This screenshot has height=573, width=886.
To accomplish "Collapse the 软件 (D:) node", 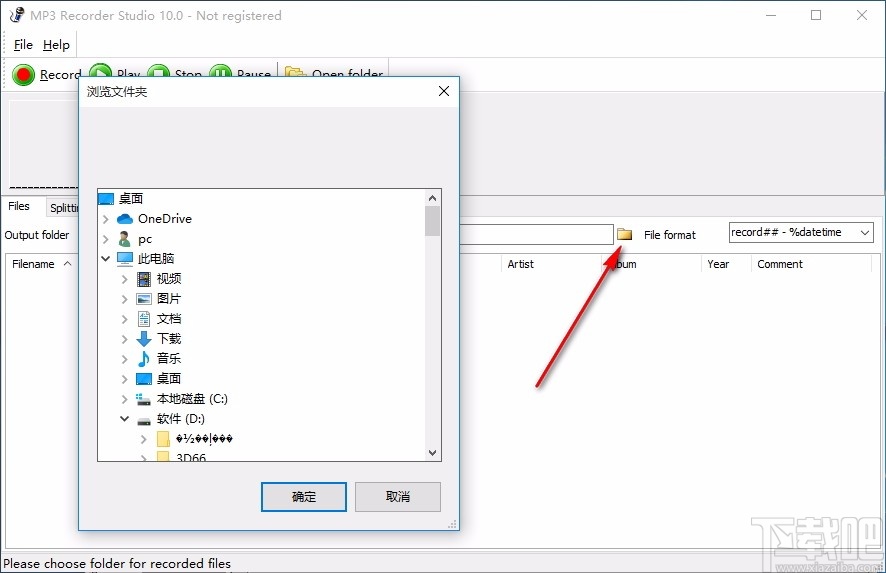I will (x=125, y=419).
